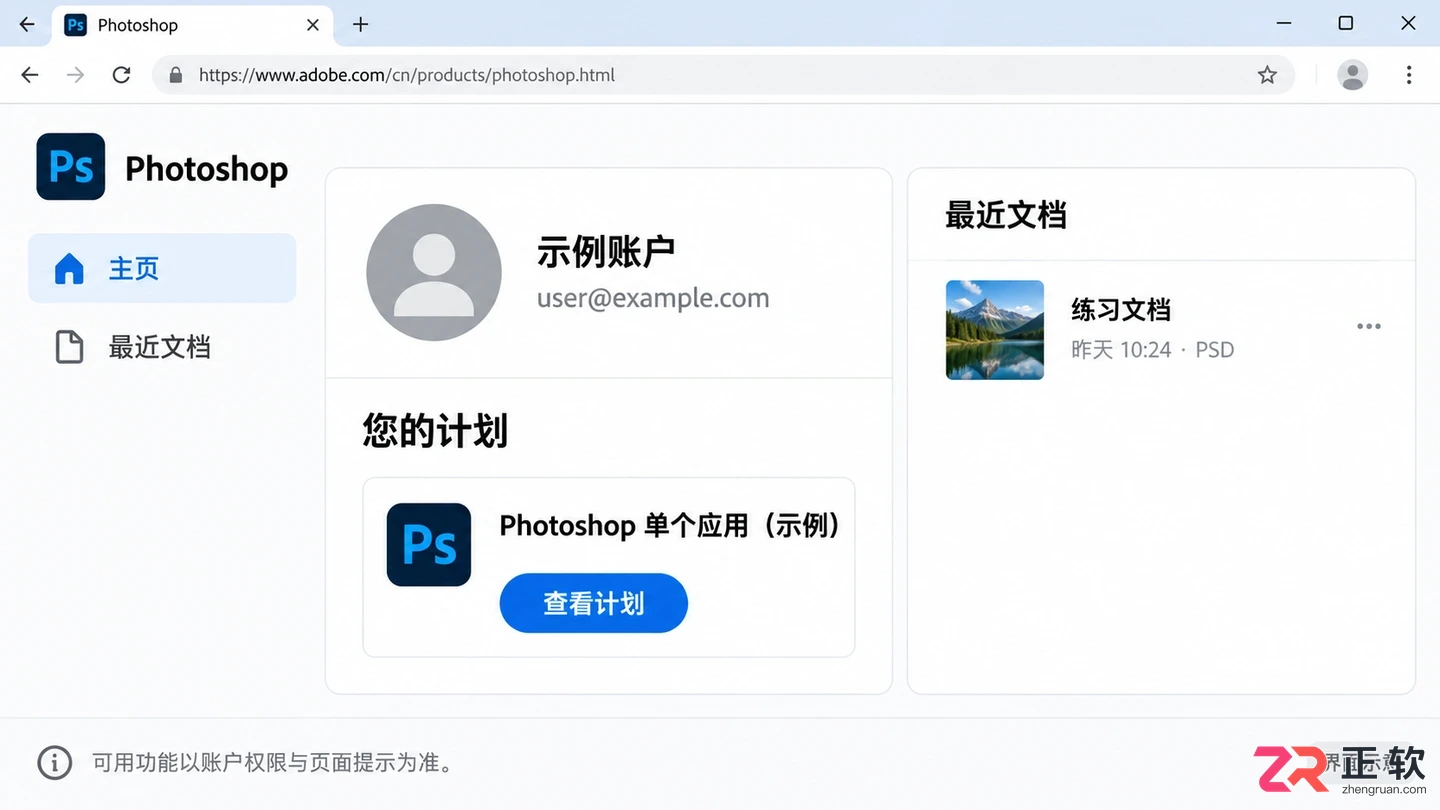Viewport: 1440px width, 810px height.
Task: Bookmark this page with the star icon
Action: [x=1267, y=75]
